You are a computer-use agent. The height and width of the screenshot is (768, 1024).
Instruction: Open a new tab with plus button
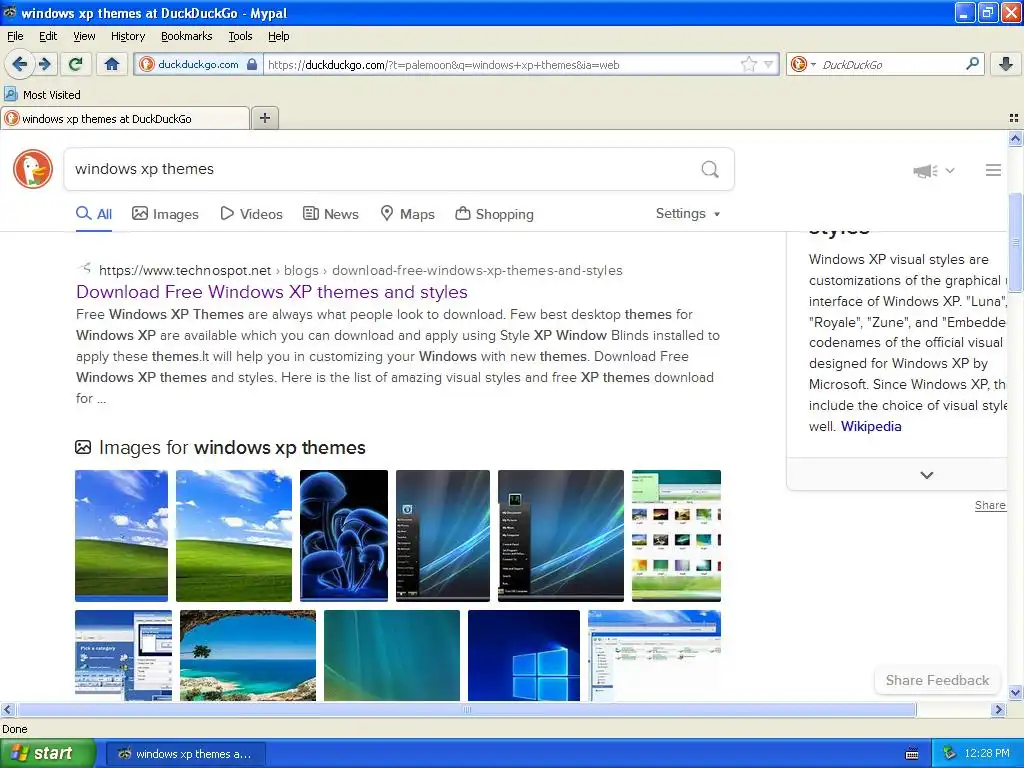click(264, 118)
